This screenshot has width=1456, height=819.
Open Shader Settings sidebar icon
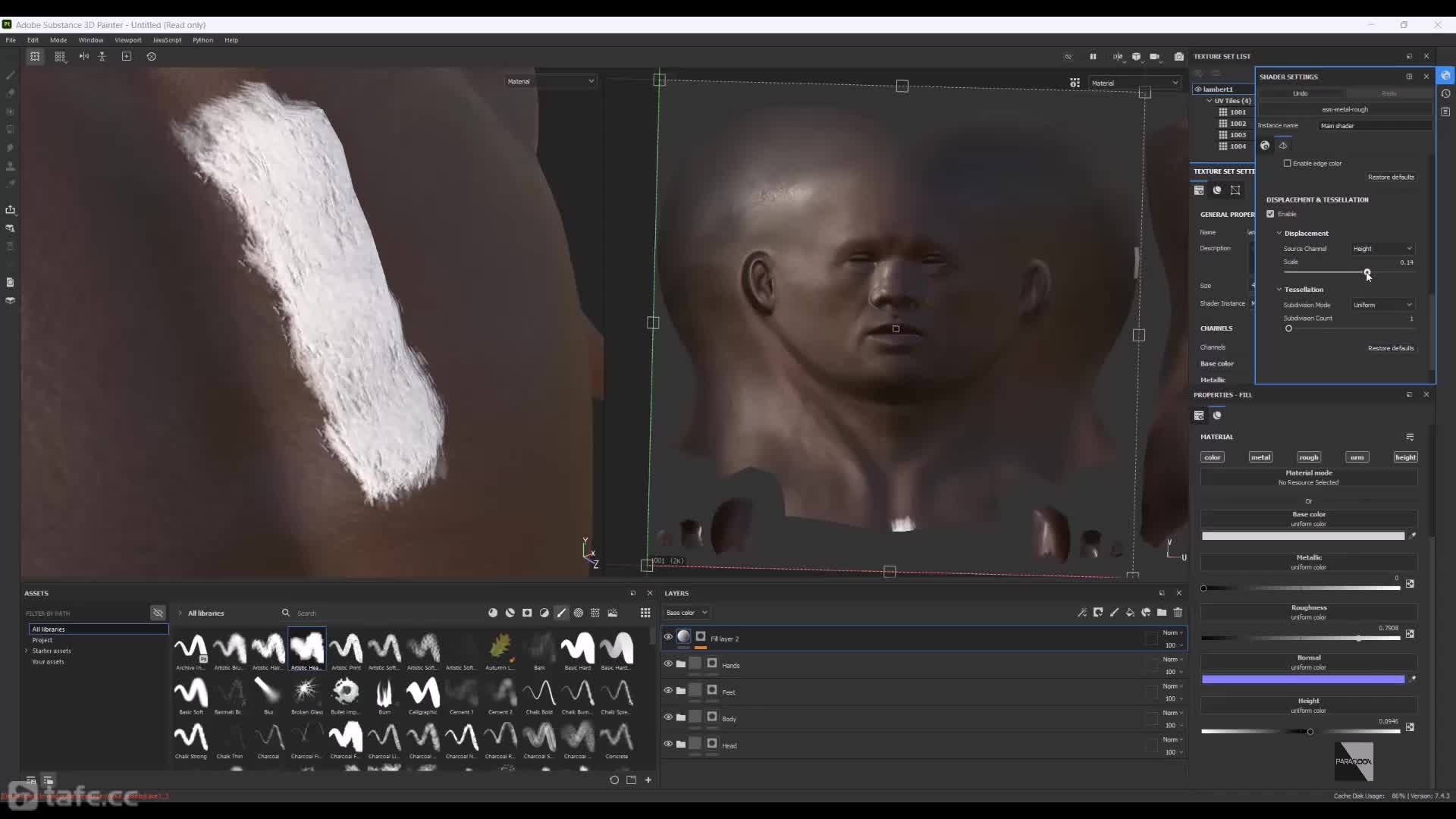(x=1445, y=76)
